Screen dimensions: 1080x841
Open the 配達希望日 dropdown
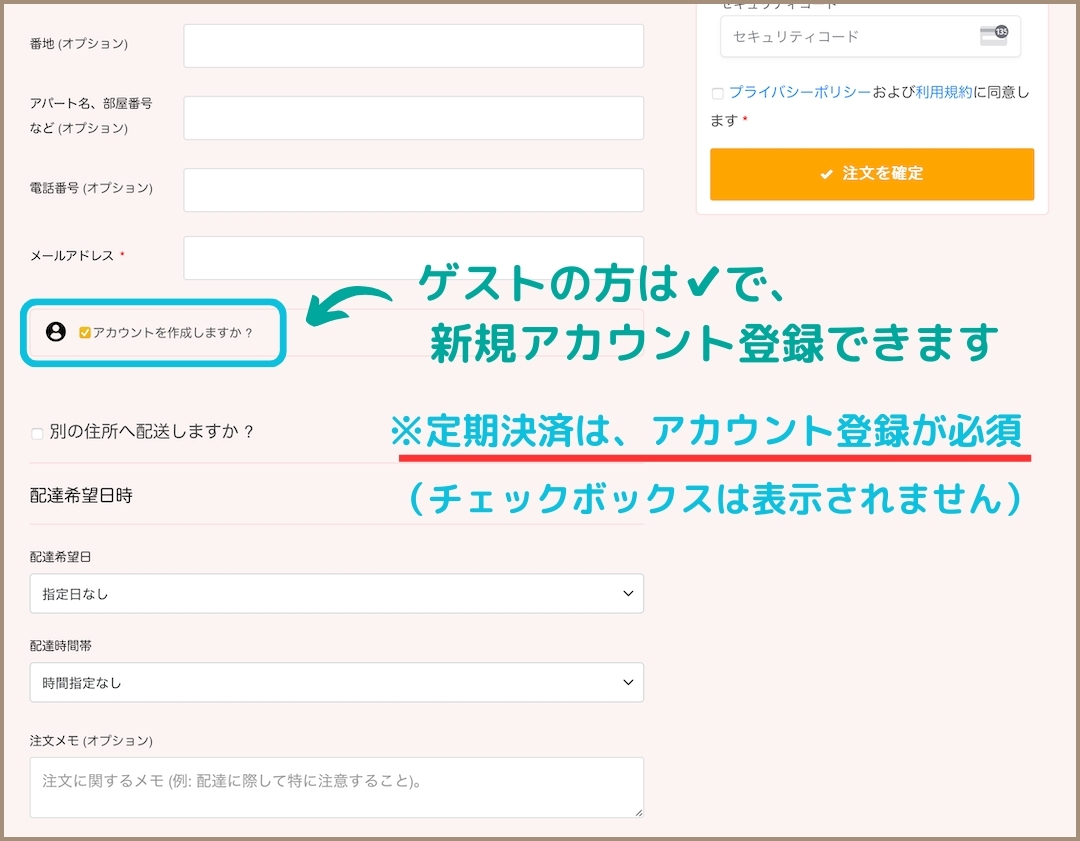[x=337, y=593]
